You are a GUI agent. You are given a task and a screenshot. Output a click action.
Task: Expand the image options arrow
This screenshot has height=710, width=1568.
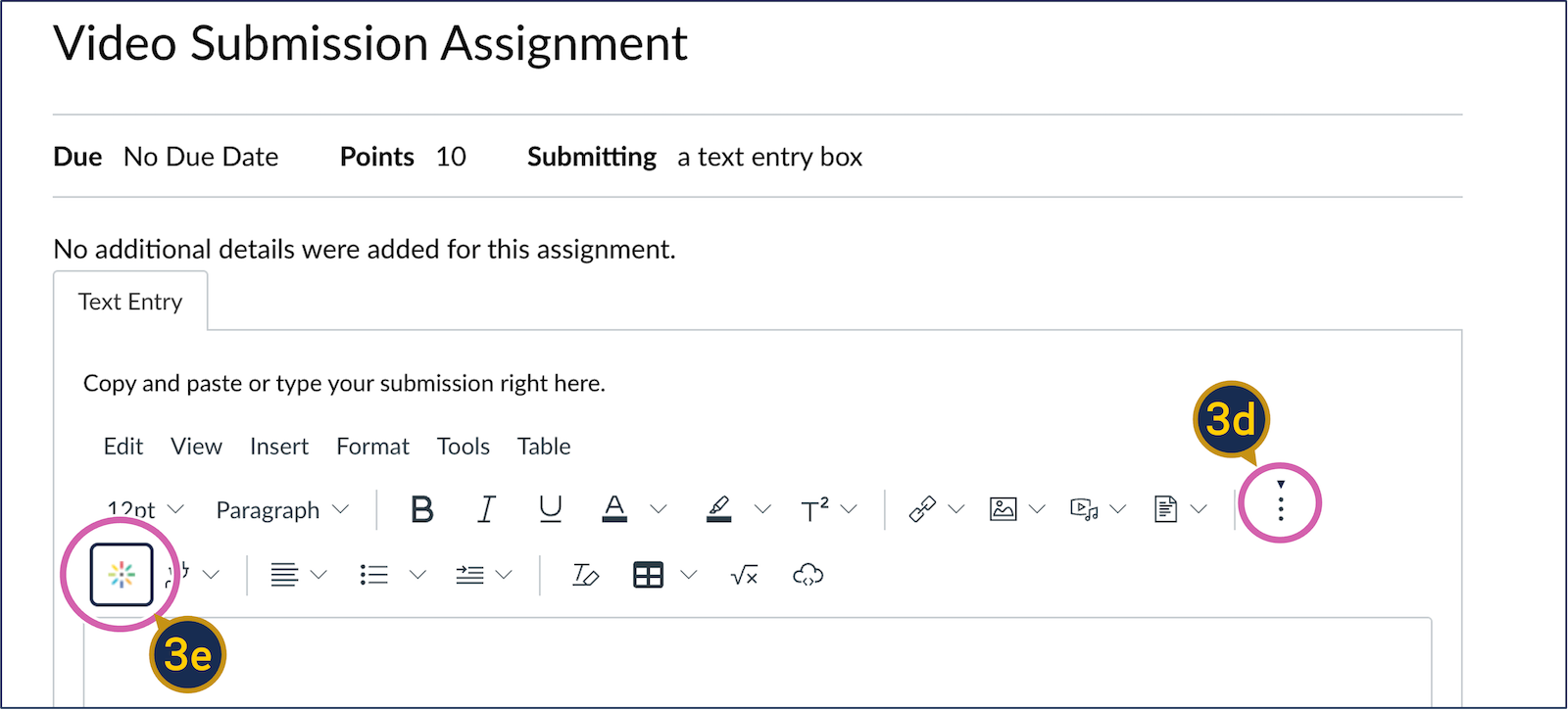pos(1037,509)
